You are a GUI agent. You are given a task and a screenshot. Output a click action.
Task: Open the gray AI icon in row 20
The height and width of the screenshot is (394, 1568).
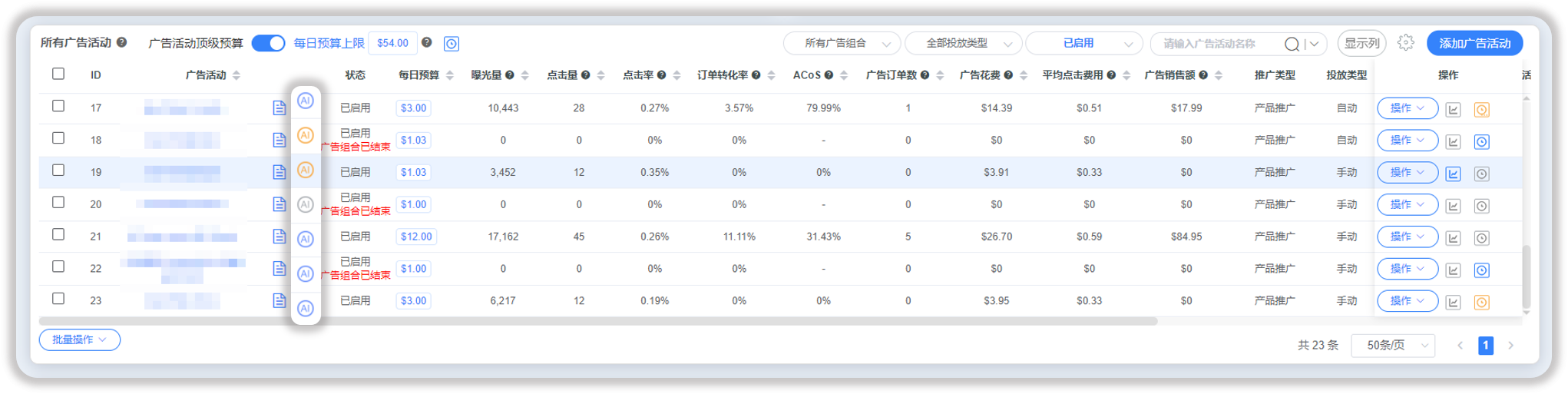306,204
